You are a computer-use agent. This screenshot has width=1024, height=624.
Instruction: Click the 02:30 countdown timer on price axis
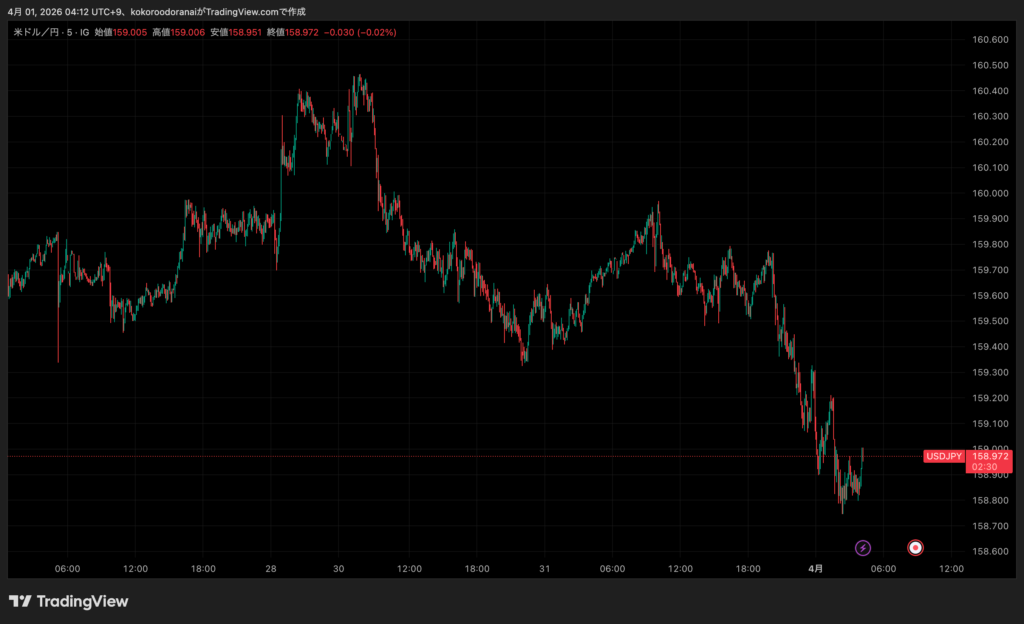985,467
